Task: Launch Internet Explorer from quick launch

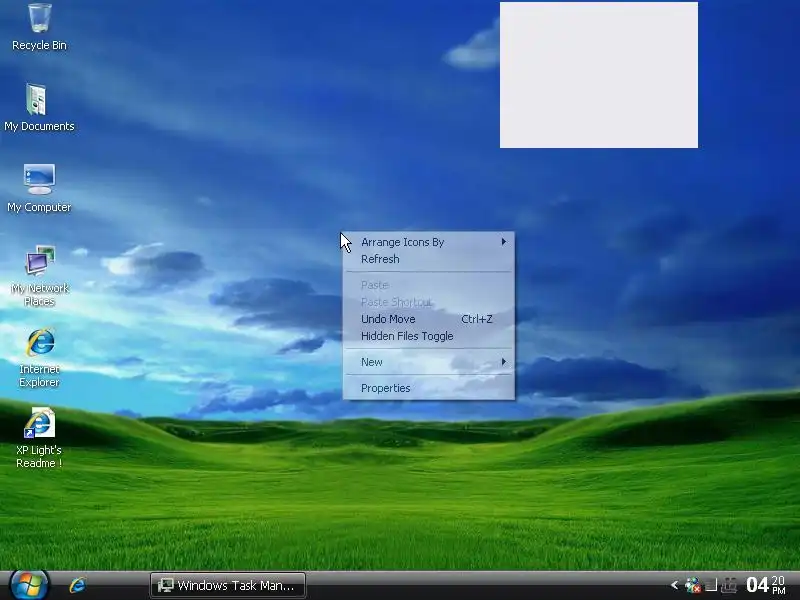Action: coord(78,585)
